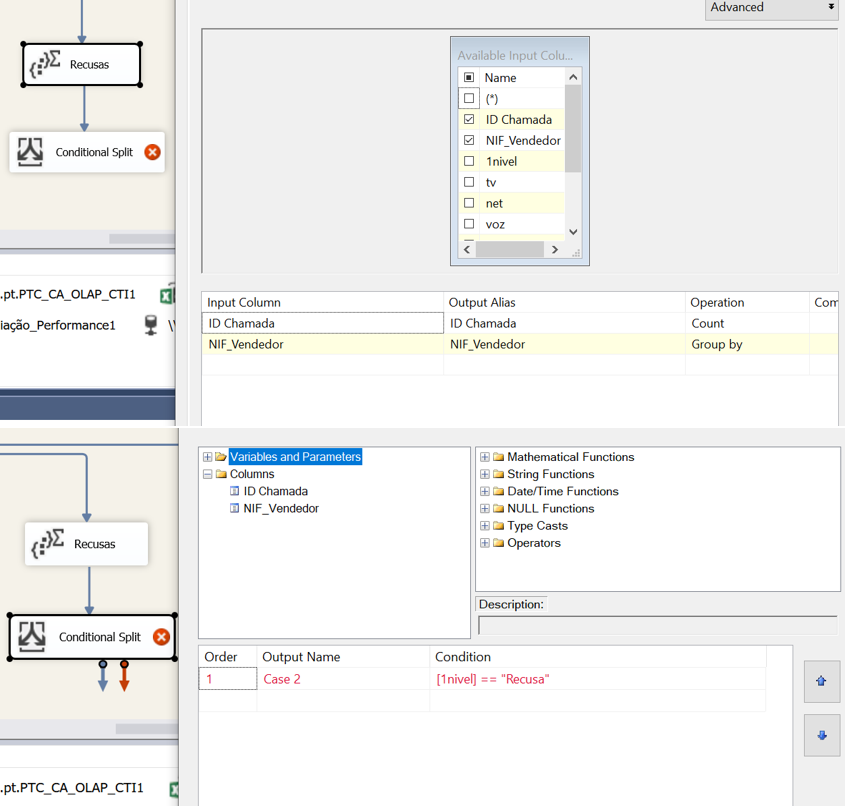The width and height of the screenshot is (845, 806).
Task: Select NIF_Vendedor in the Columns tree
Action: 281,508
